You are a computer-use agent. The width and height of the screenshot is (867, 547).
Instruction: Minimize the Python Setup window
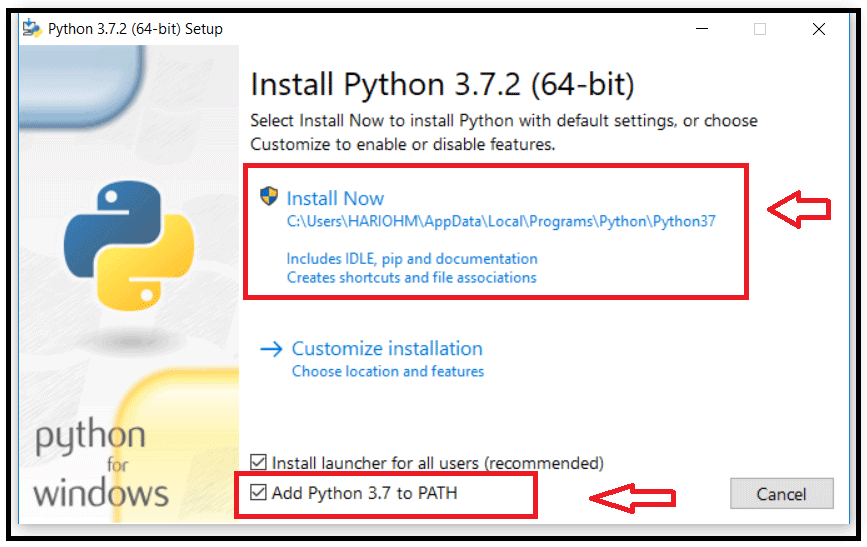(x=700, y=29)
